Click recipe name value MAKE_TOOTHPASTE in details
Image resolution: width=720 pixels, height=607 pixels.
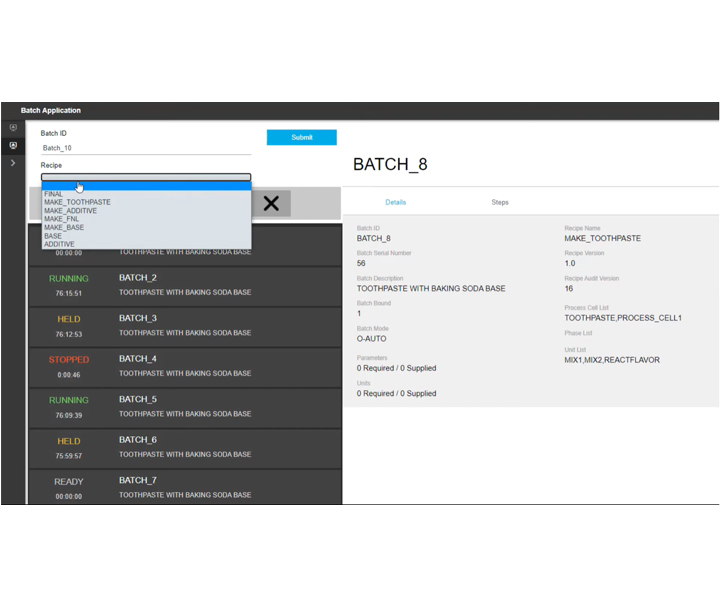click(602, 238)
